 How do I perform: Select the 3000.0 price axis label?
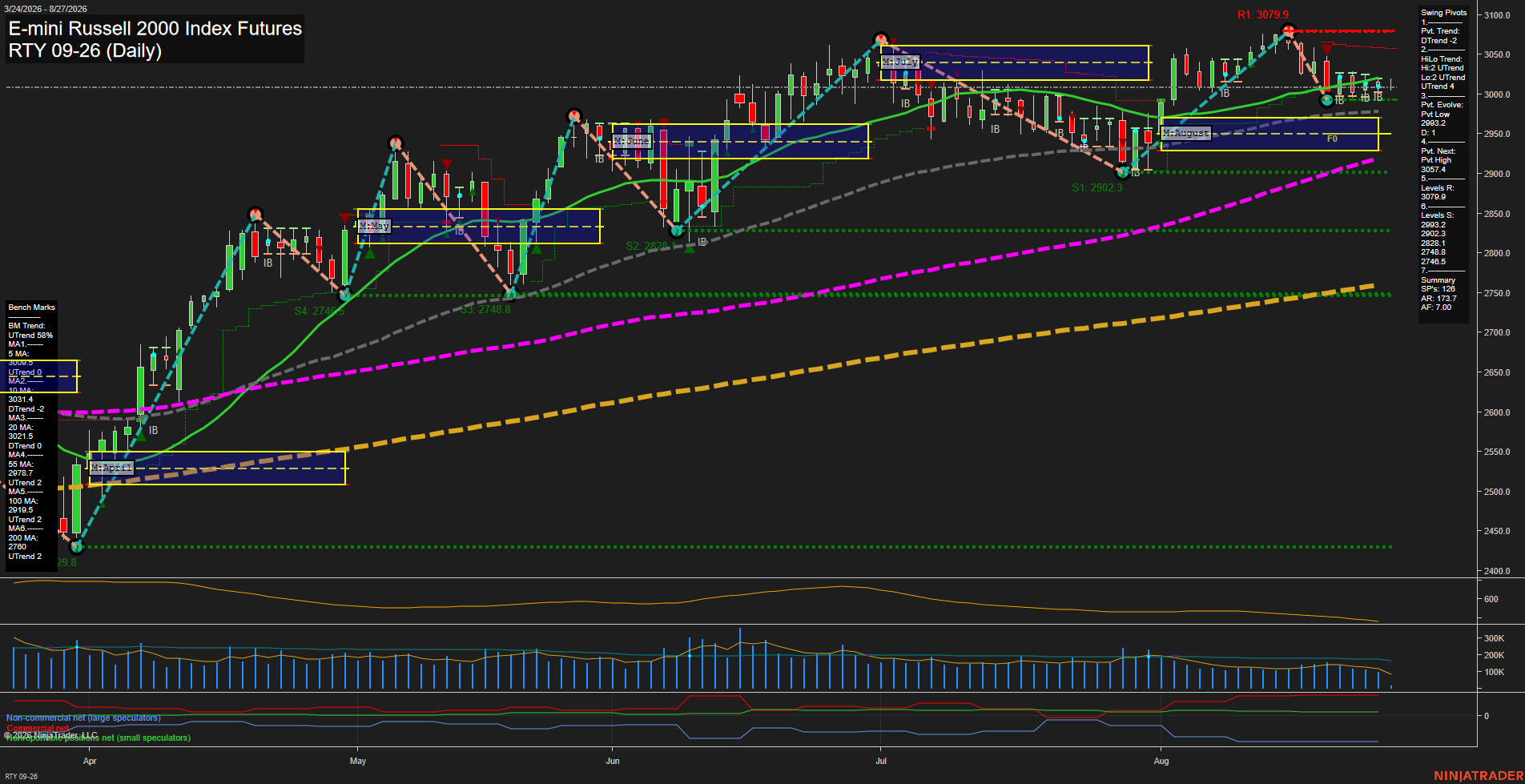pyautogui.click(x=1496, y=94)
